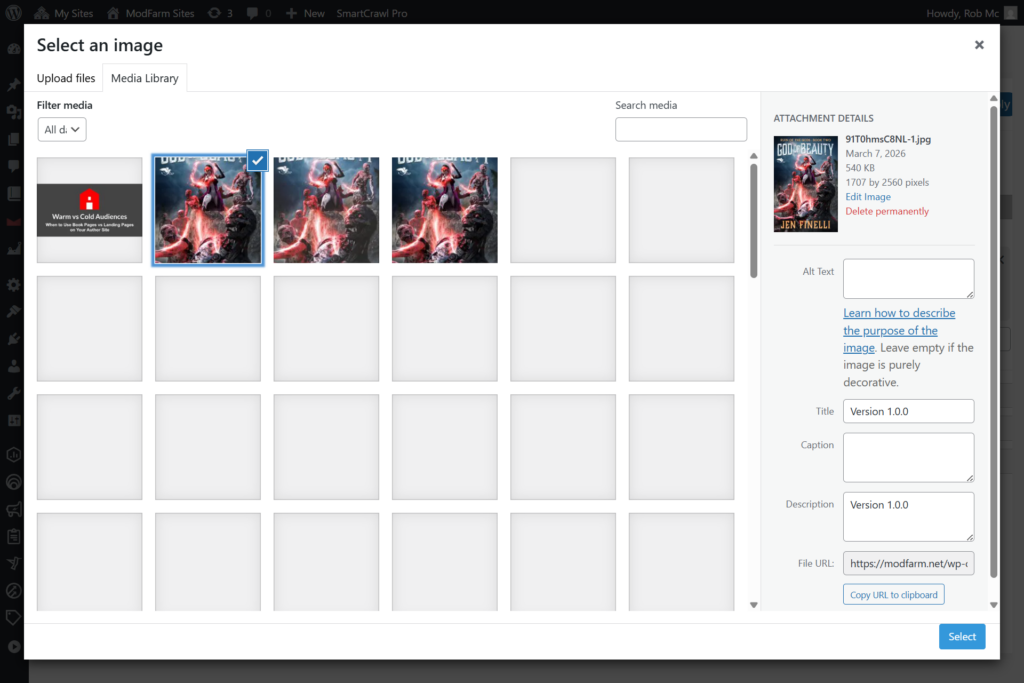Click the Edit Image link
1024x683 pixels.
click(868, 197)
